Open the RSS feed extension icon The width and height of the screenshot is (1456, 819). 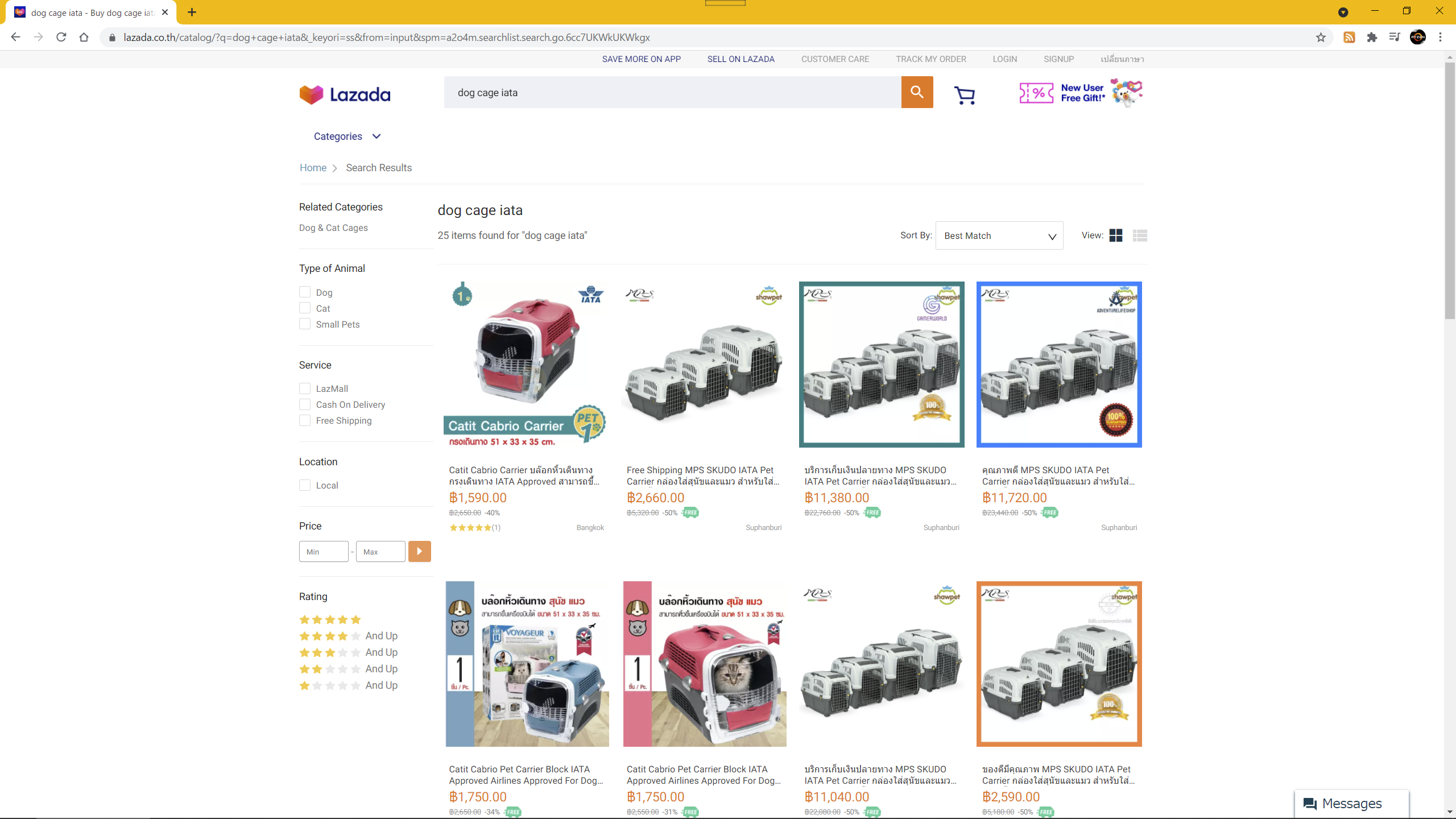(x=1349, y=37)
